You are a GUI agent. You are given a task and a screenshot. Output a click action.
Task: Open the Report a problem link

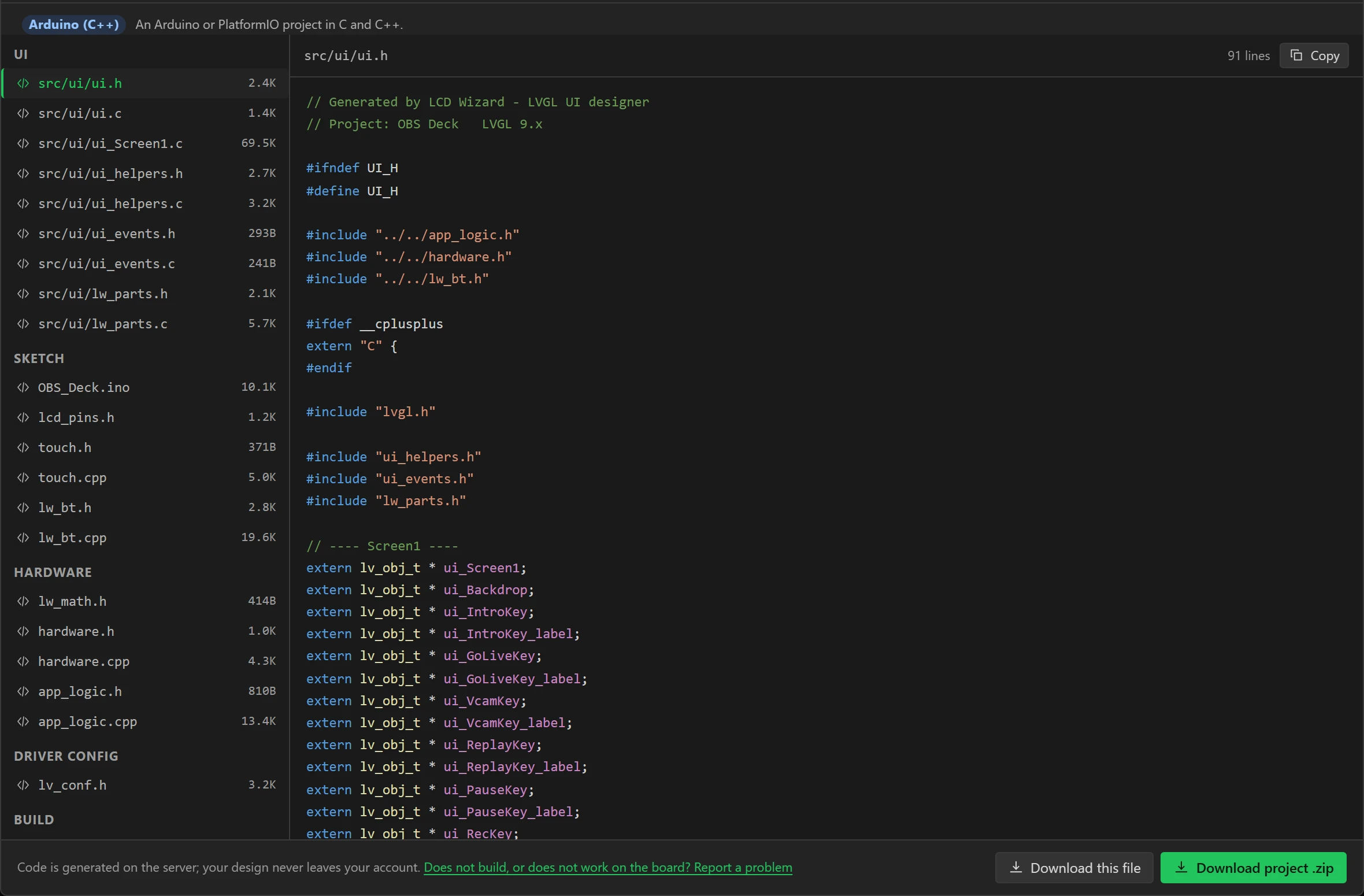[608, 867]
